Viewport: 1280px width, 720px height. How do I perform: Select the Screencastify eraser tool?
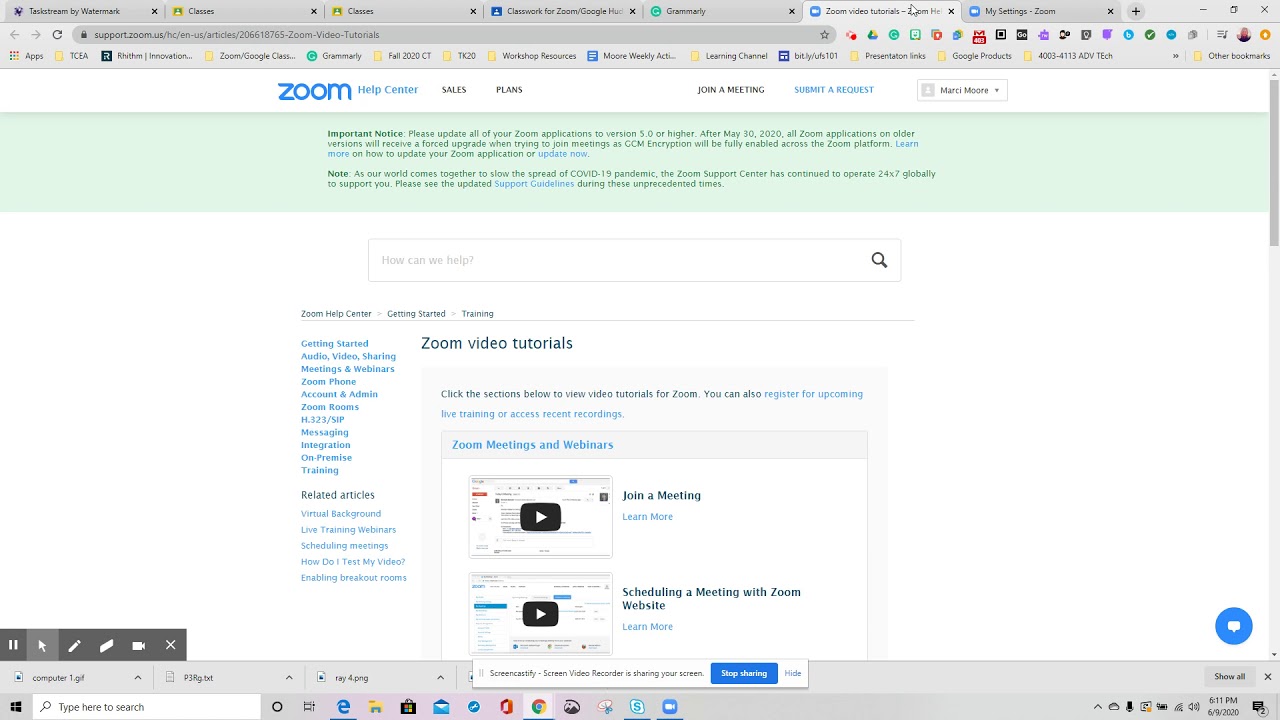tap(106, 645)
